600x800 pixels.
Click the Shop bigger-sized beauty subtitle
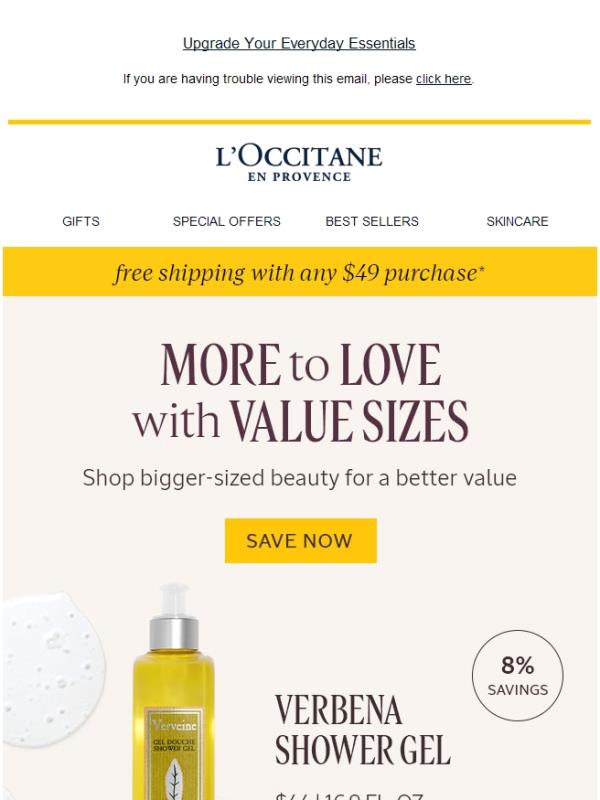(x=300, y=479)
